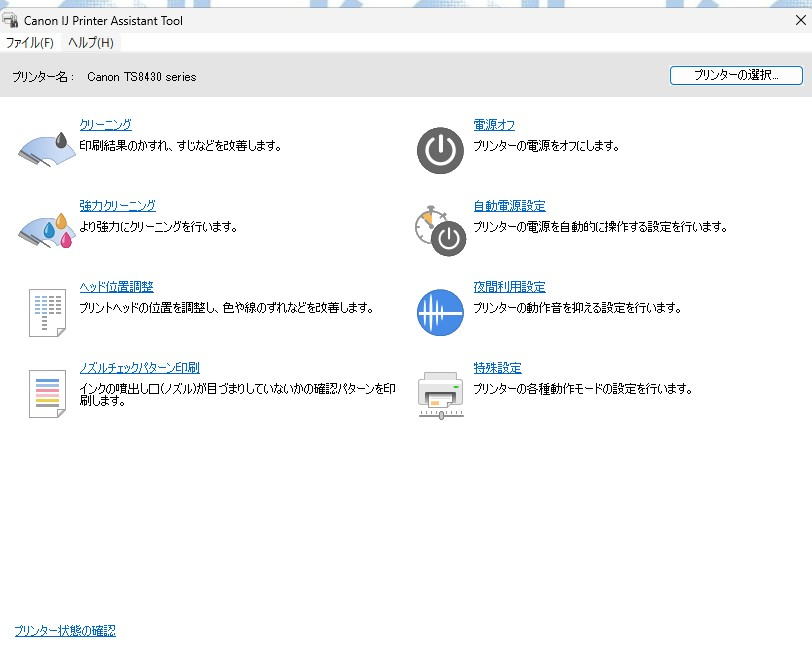
Task: Click description プリンターの電源を自動的に操作する設定
Action: (x=601, y=226)
